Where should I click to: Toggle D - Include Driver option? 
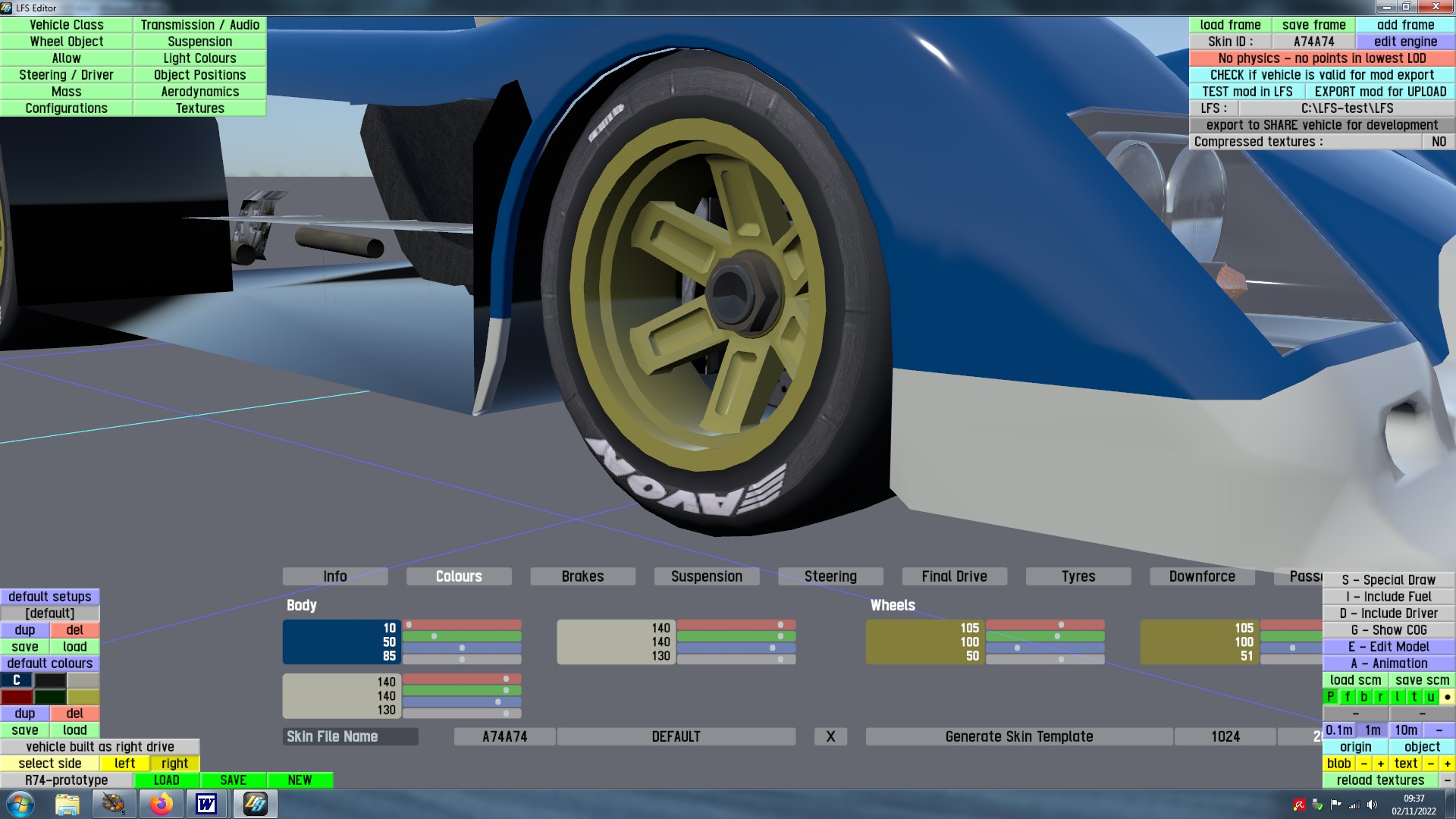[x=1388, y=613]
